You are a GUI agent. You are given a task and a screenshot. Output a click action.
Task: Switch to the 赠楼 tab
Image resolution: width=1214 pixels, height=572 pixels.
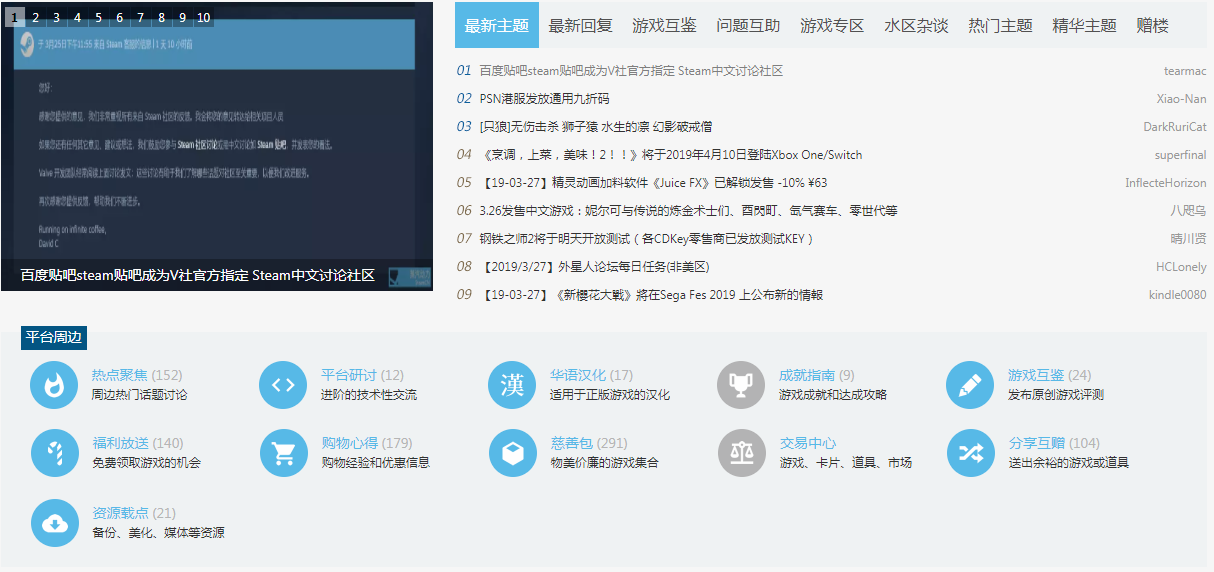[1152, 25]
